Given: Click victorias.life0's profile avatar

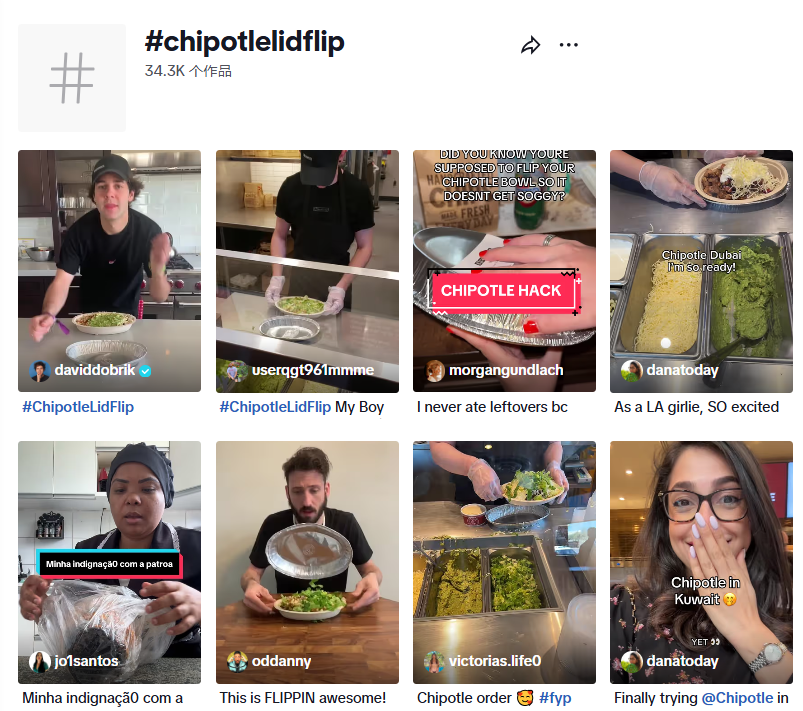Looking at the screenshot, I should pyautogui.click(x=434, y=661).
